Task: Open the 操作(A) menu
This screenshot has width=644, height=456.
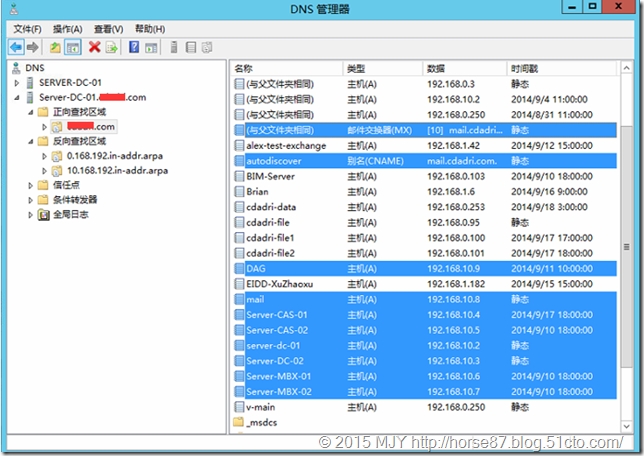Action: click(x=68, y=29)
